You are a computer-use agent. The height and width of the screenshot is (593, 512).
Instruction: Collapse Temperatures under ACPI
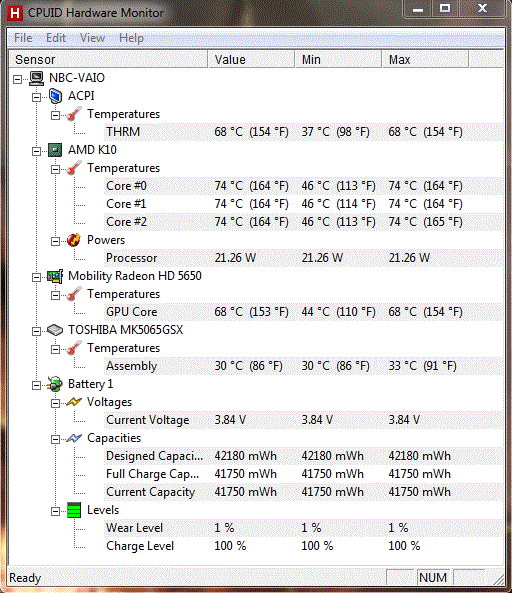pos(55,115)
